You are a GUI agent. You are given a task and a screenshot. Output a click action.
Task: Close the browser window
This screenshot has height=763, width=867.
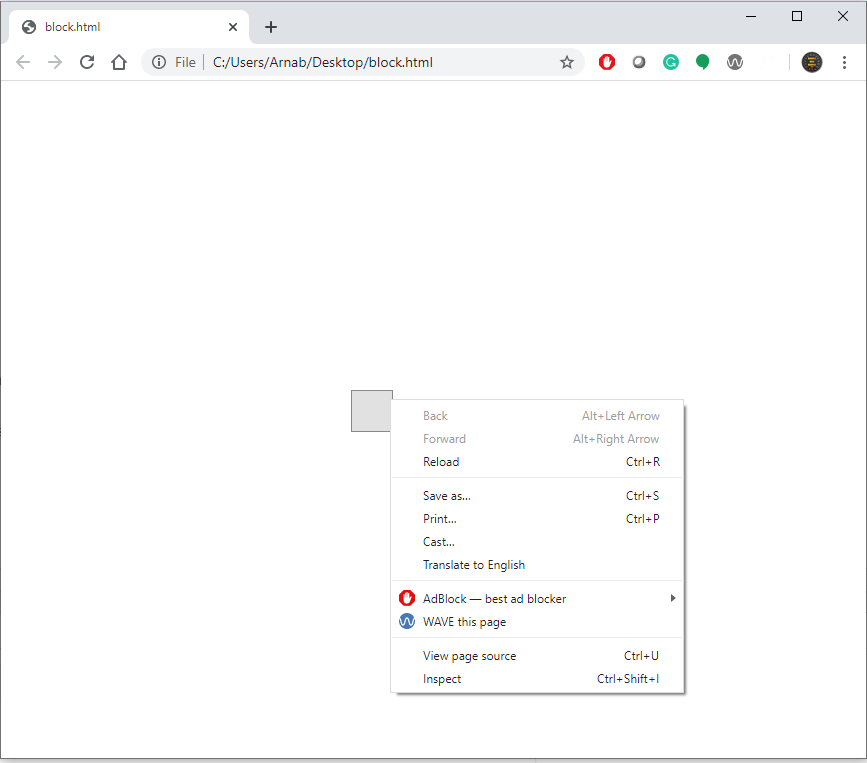coord(843,16)
